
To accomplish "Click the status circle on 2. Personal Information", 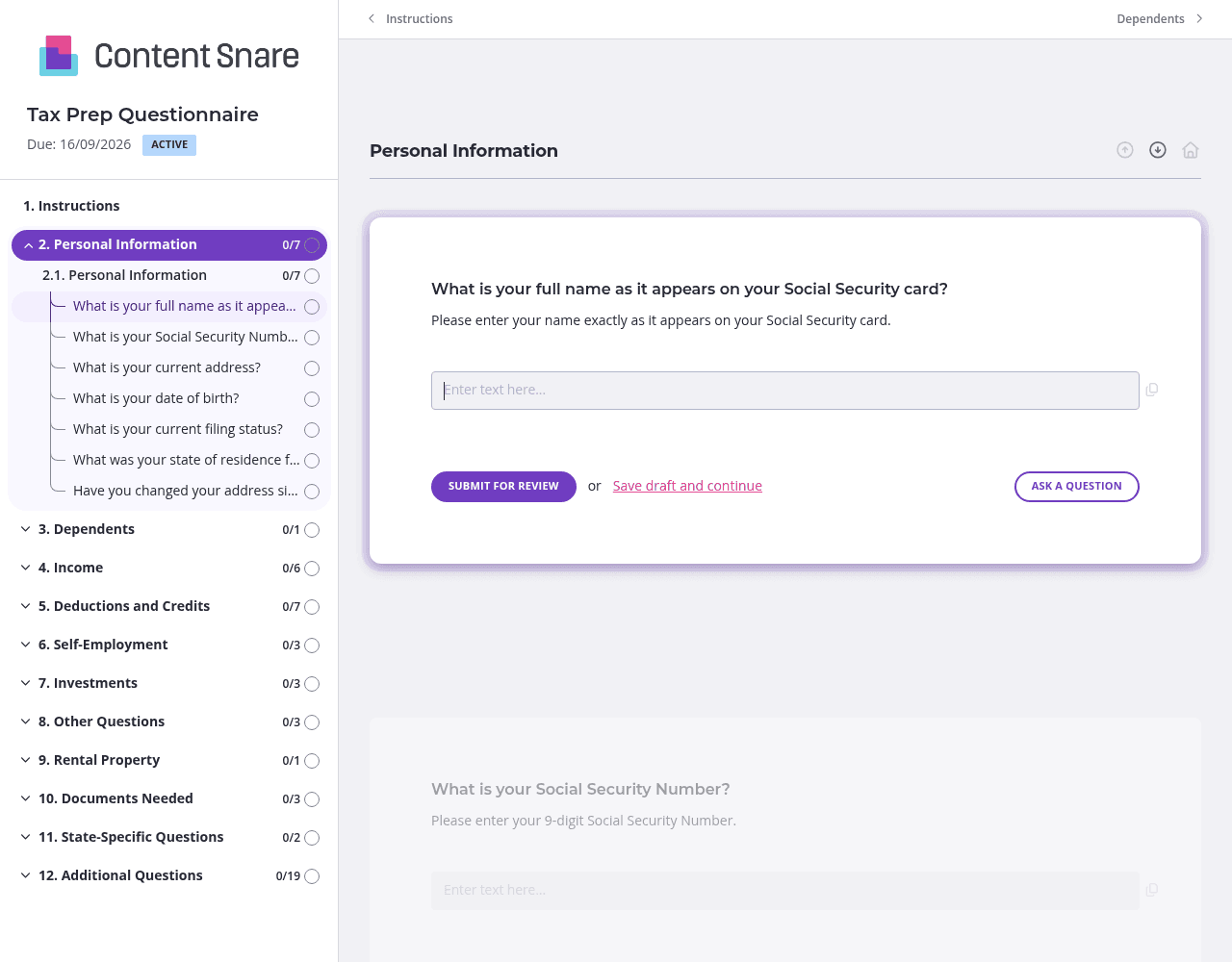I will click(312, 245).
